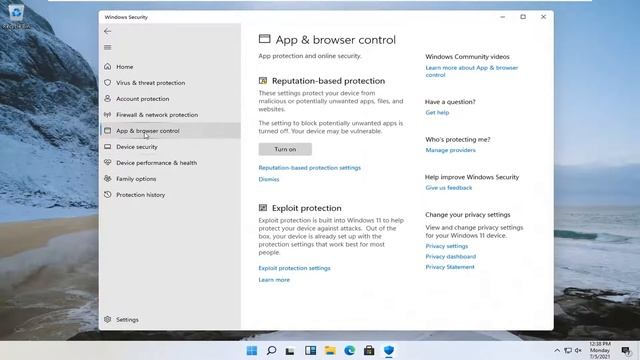Click the volume icon in system tray
Viewport: 640px width, 360px height.
tap(578, 351)
